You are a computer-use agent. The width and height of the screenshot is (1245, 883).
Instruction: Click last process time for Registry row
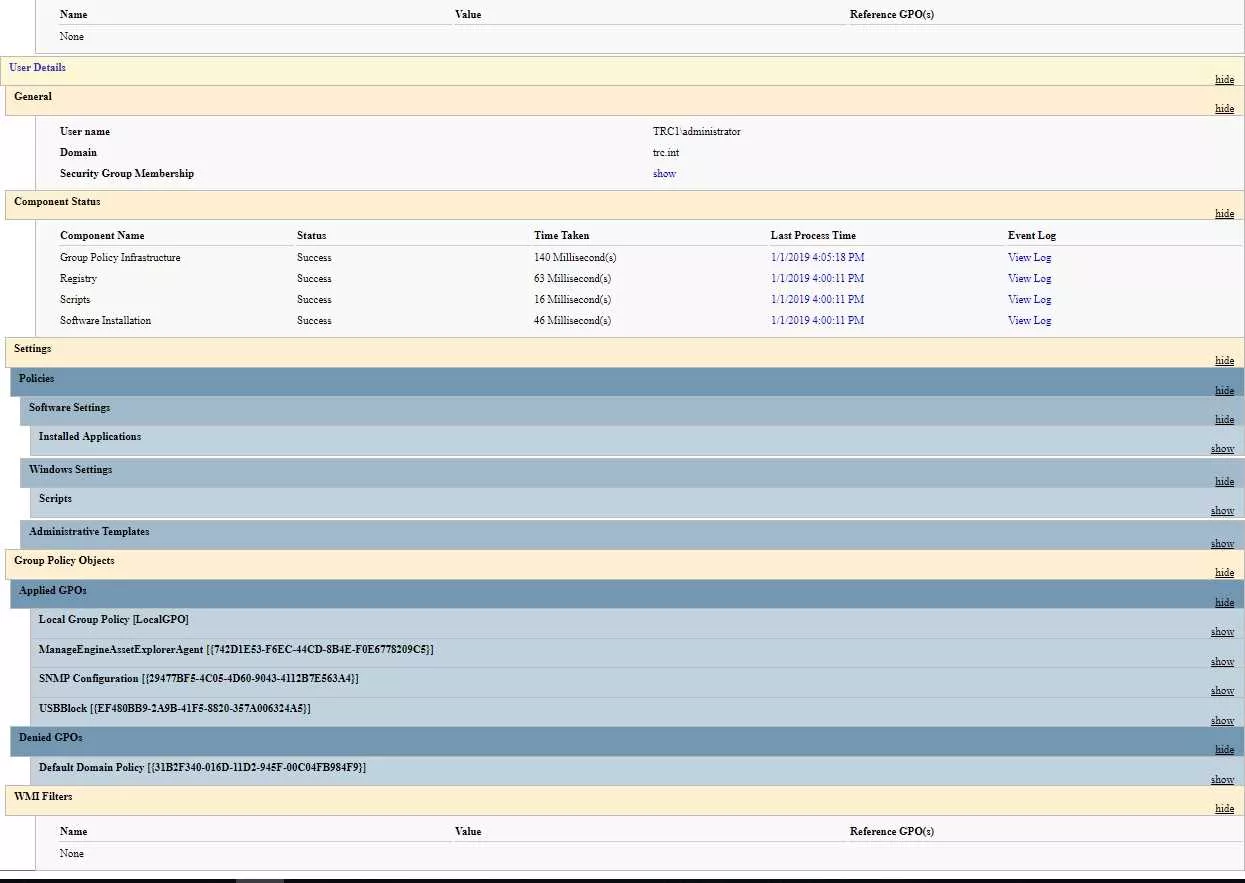(817, 279)
